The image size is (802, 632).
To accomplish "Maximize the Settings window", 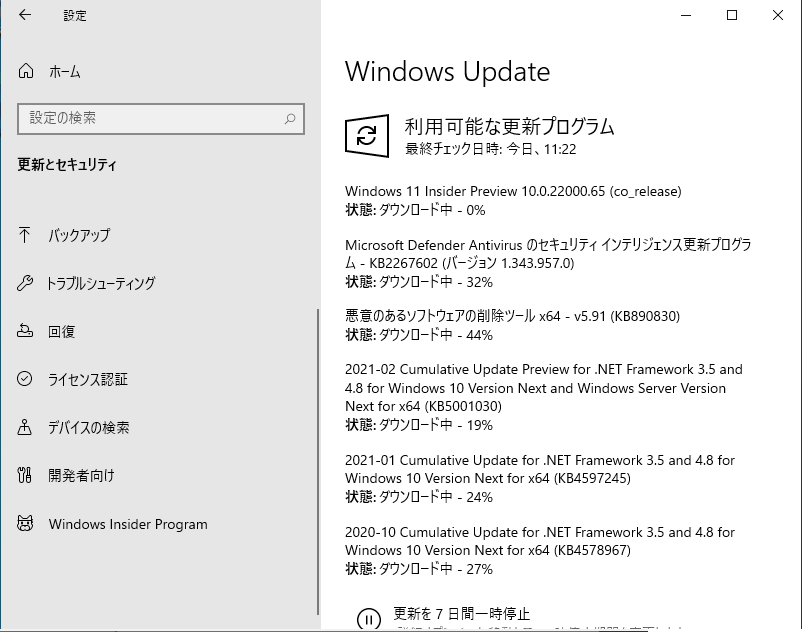I will pos(732,15).
